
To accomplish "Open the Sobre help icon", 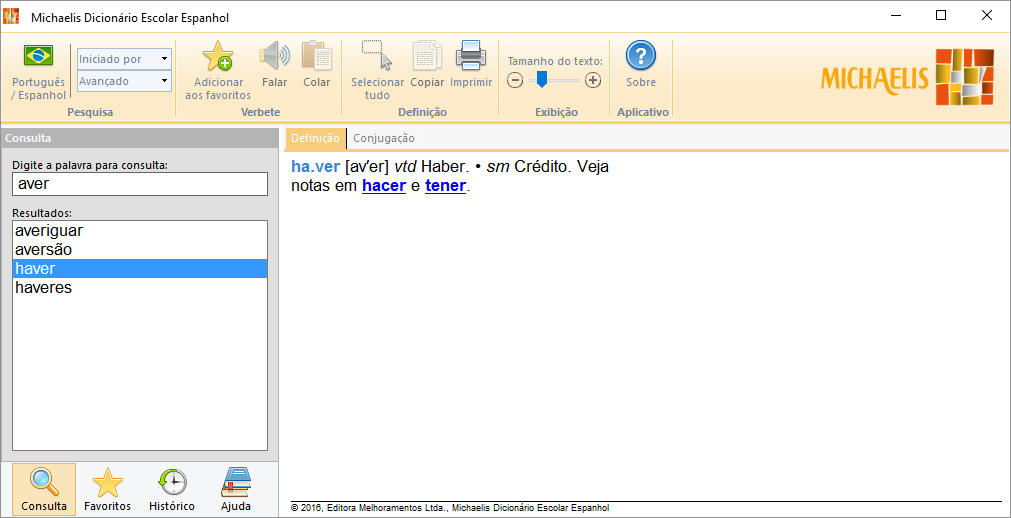I will (641, 55).
